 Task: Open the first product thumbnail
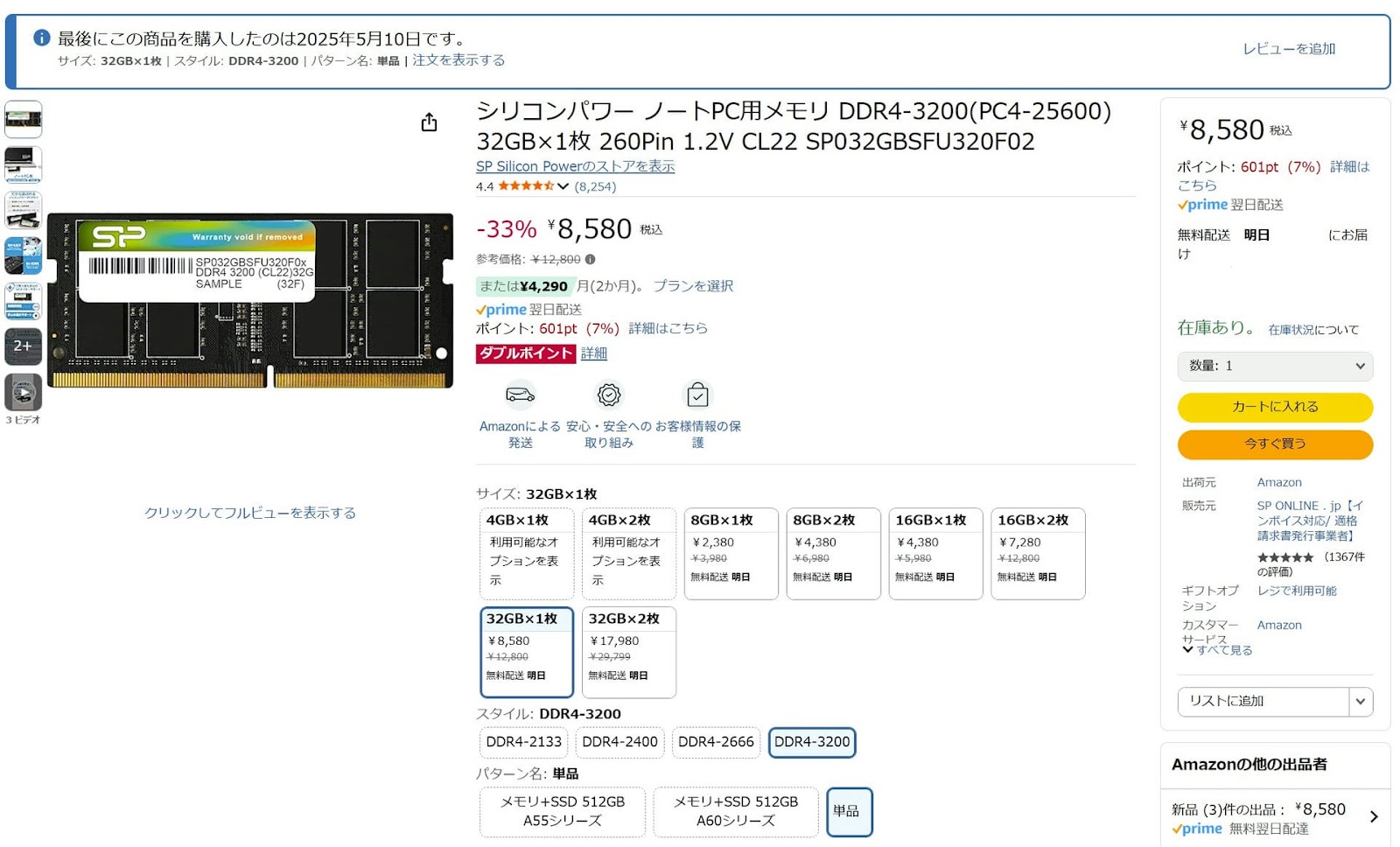click(x=24, y=119)
